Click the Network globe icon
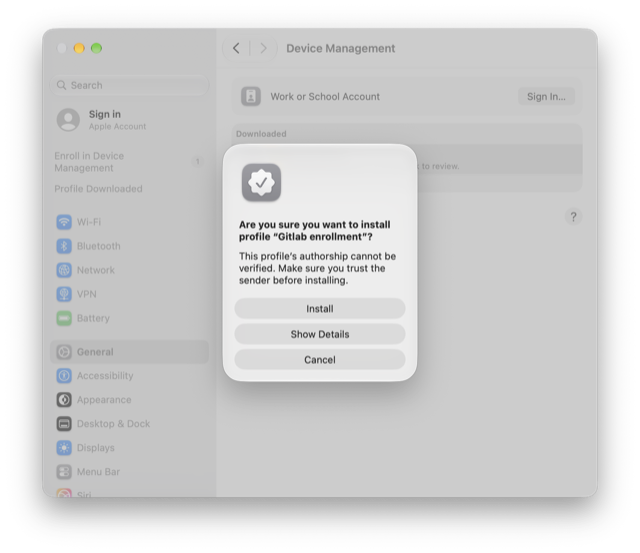Viewport: 640px width, 553px height. [x=64, y=270]
